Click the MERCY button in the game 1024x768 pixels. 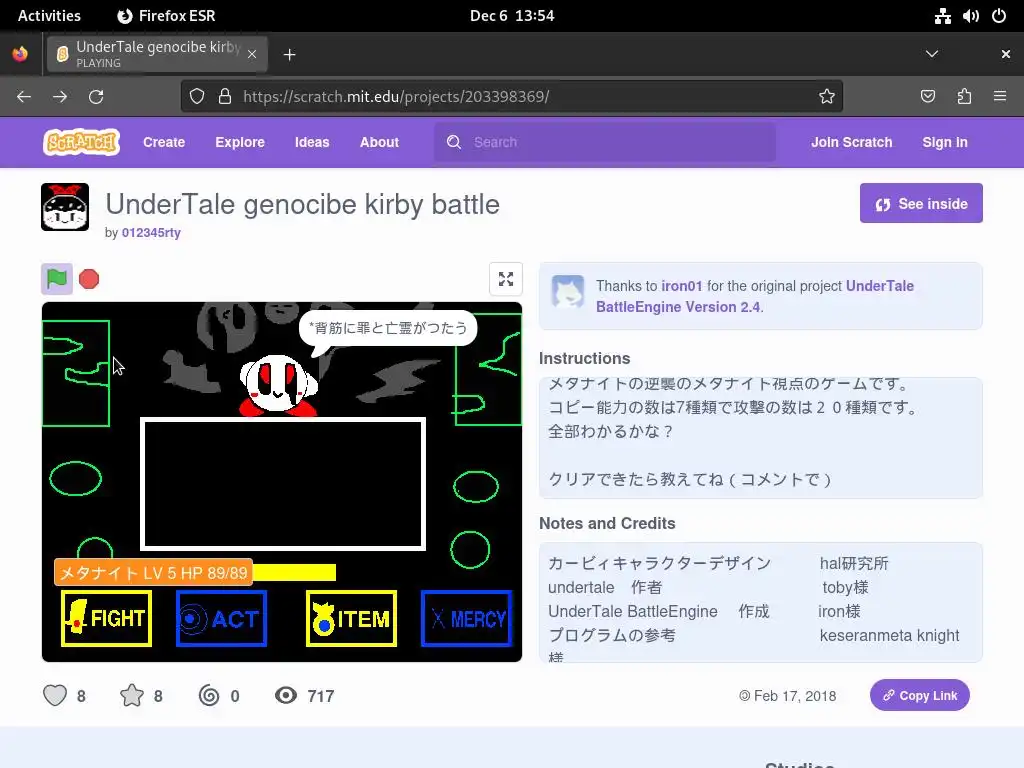[x=466, y=618]
